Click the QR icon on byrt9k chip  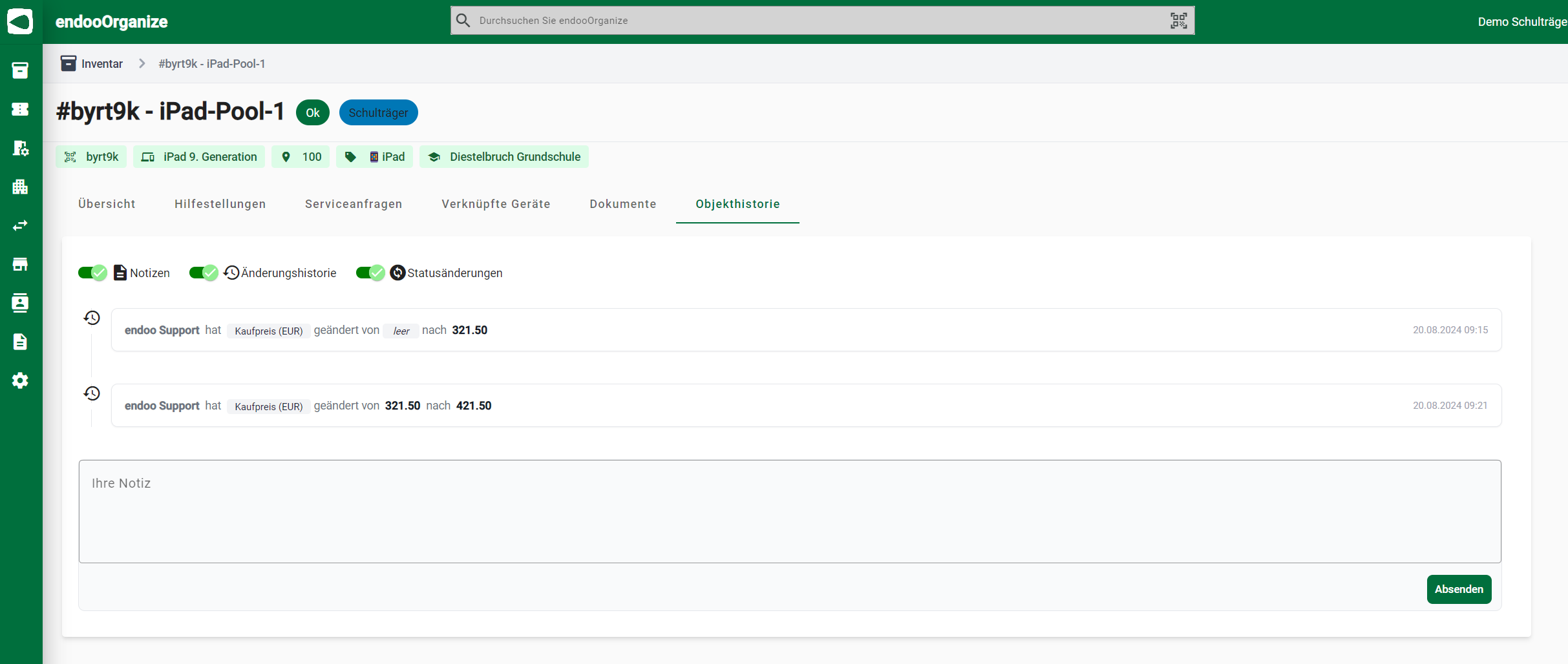(70, 157)
